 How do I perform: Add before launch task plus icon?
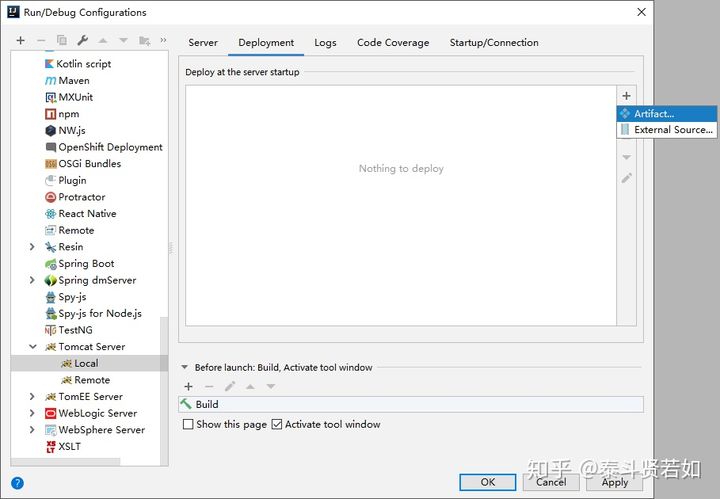click(x=188, y=387)
